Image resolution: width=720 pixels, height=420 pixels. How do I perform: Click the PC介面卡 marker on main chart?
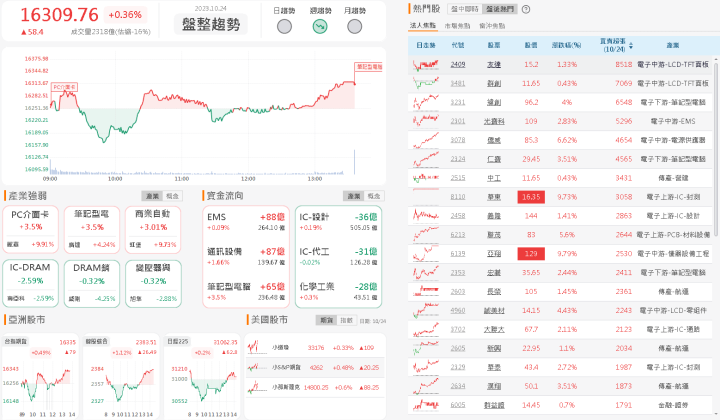(x=64, y=87)
